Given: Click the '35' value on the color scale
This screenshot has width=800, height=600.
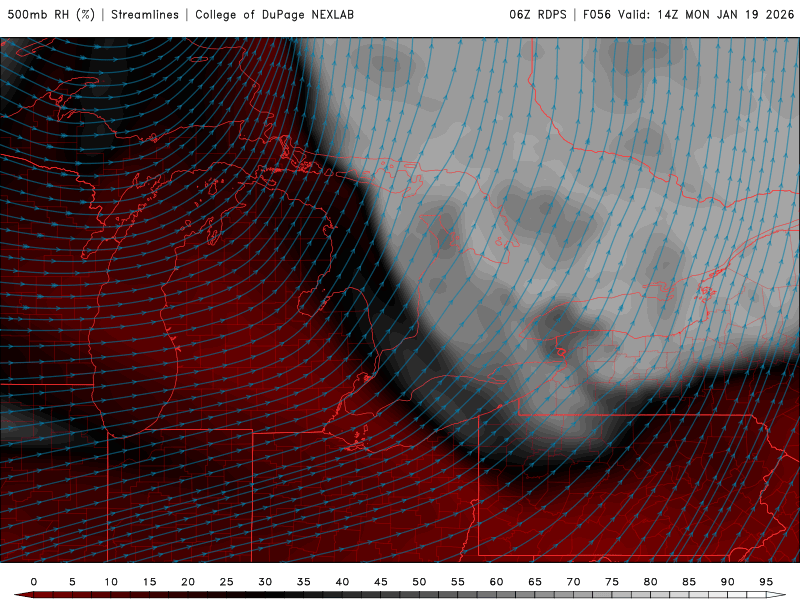Looking at the screenshot, I should tap(304, 582).
